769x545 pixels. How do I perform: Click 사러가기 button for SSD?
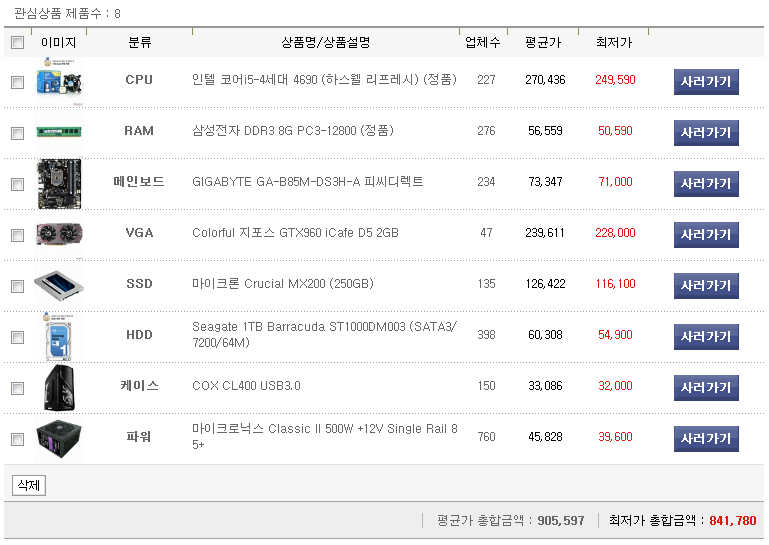point(706,285)
